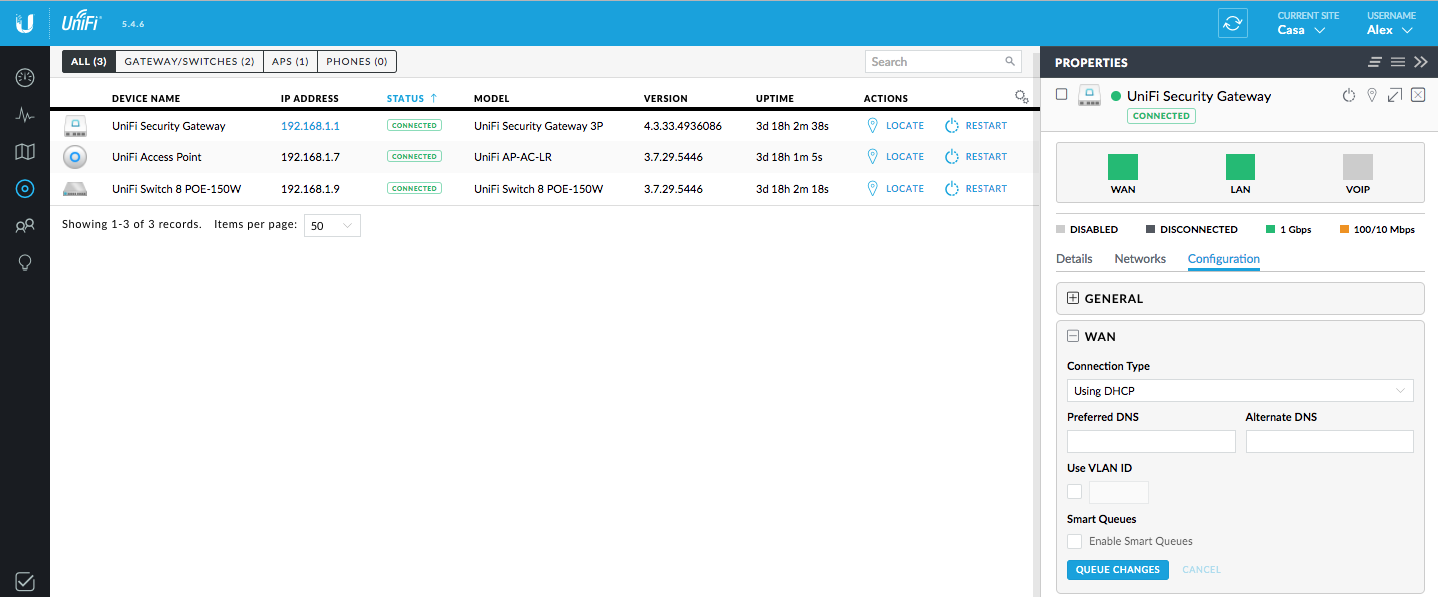Collapse the WAN section
The height and width of the screenshot is (597, 1438).
click(1074, 337)
